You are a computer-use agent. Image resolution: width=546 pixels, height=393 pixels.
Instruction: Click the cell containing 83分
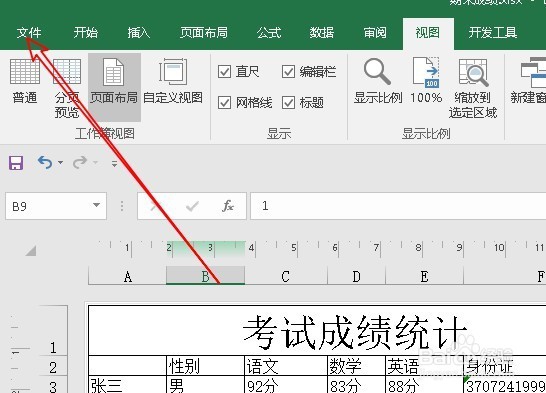[356, 385]
